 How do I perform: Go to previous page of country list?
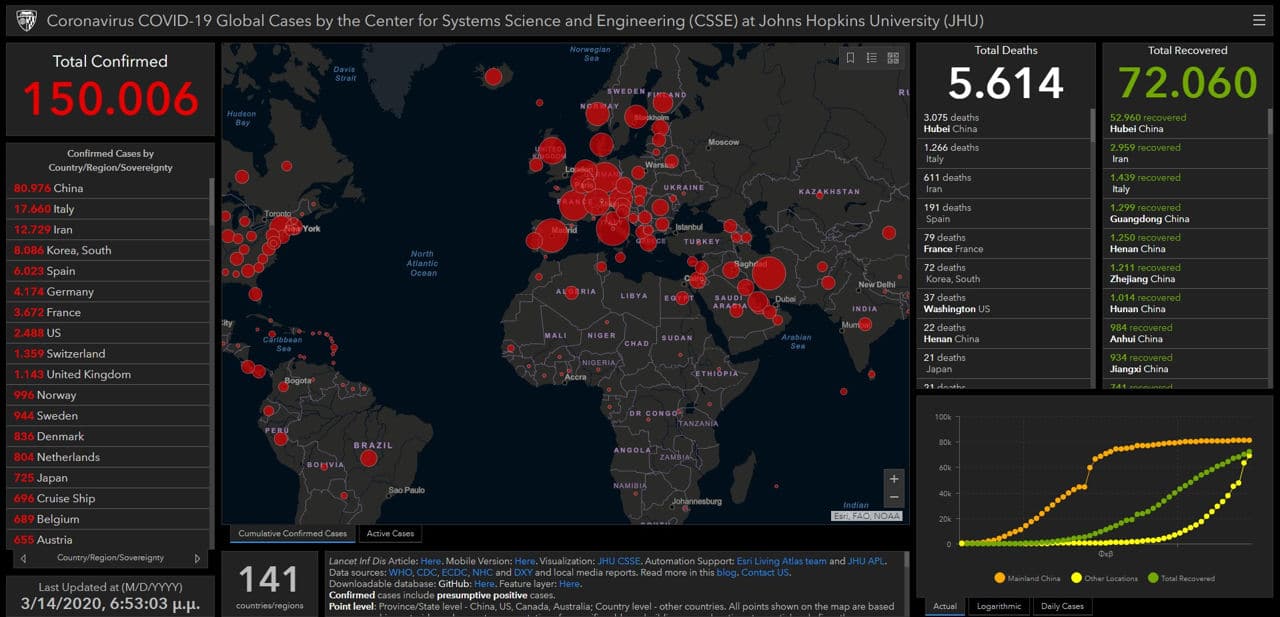click(24, 558)
